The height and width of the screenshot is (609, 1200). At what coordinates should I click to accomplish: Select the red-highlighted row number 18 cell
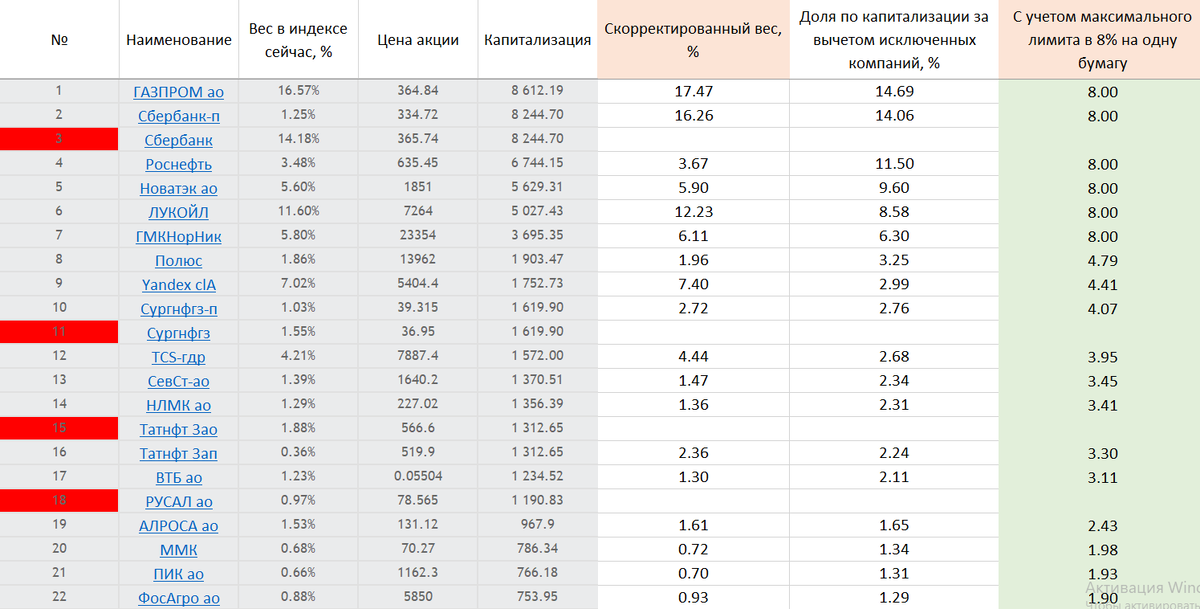(x=59, y=501)
